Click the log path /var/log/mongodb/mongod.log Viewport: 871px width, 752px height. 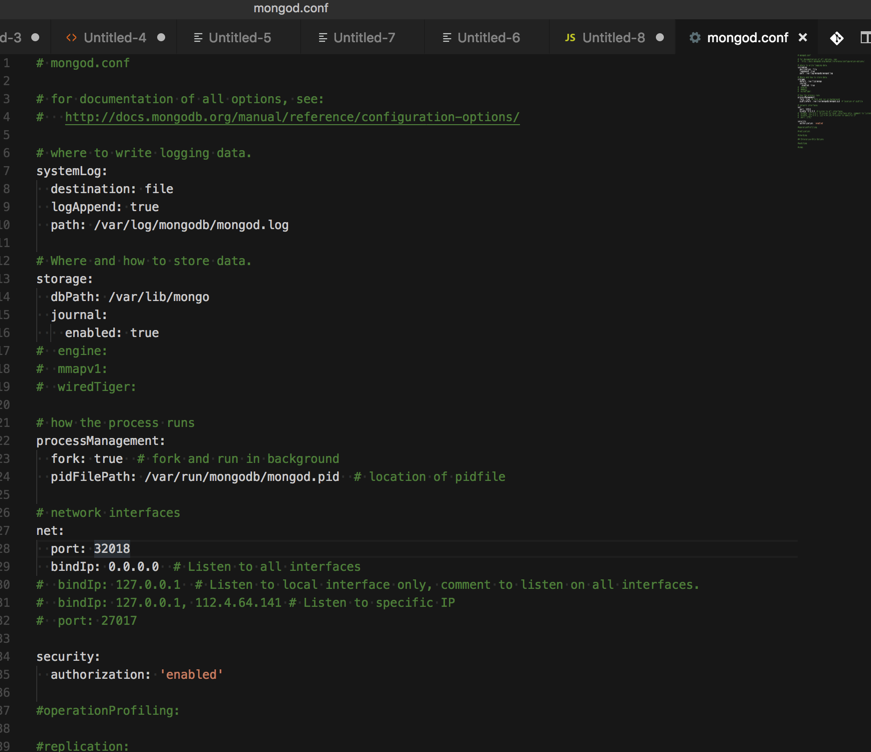click(191, 225)
